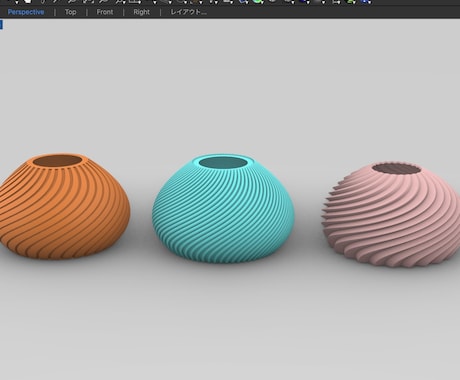Screen dimensions: 460x380
Task: Switch to the Perspective viewport tab
Action: coord(26,12)
